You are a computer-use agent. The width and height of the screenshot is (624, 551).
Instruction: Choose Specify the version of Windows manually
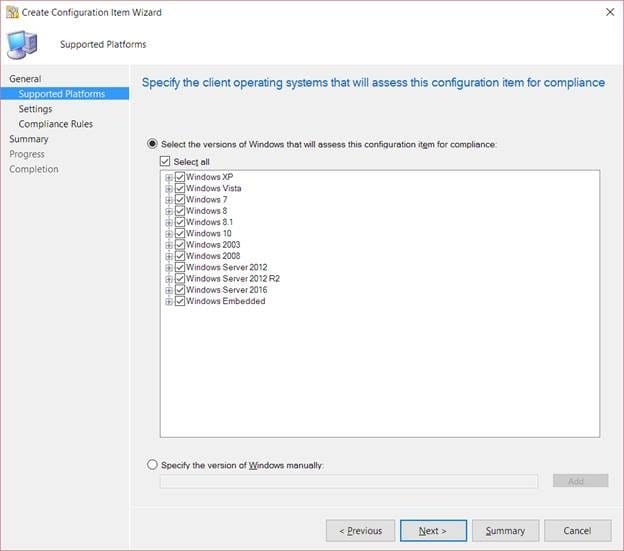[x=152, y=465]
